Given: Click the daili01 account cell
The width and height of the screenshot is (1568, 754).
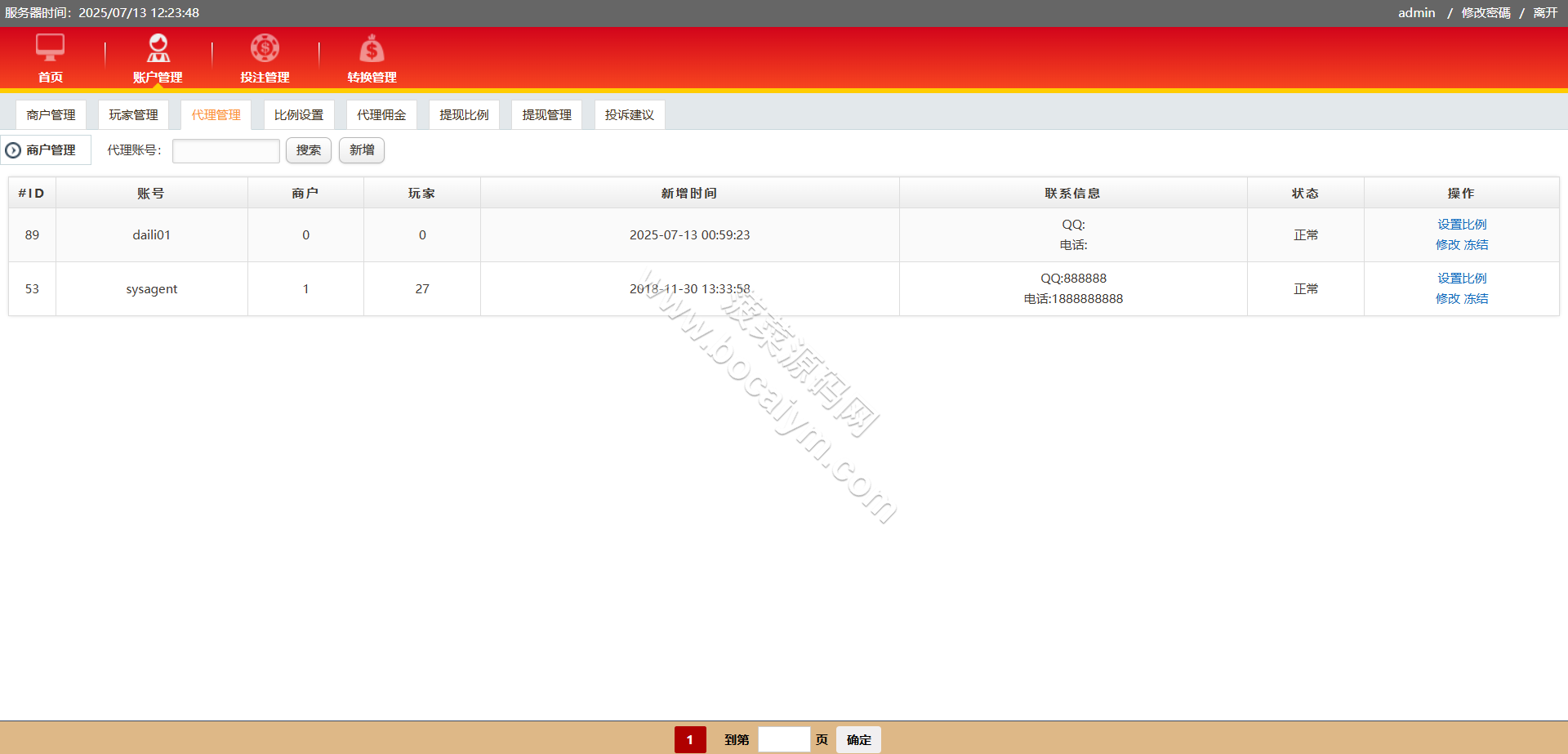Looking at the screenshot, I should 151,235.
